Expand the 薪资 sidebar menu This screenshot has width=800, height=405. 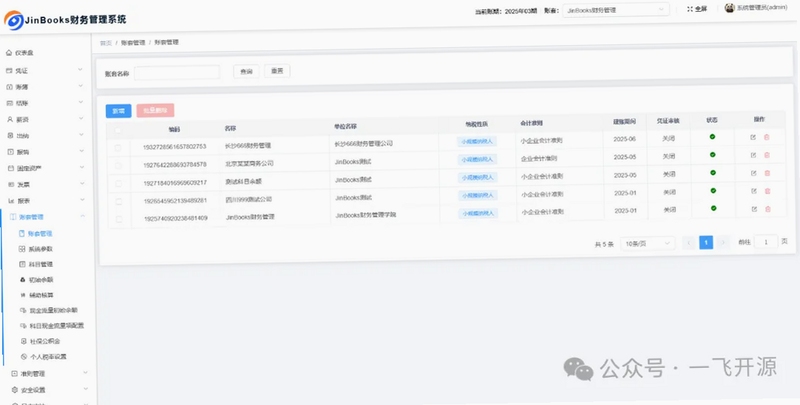pos(45,119)
